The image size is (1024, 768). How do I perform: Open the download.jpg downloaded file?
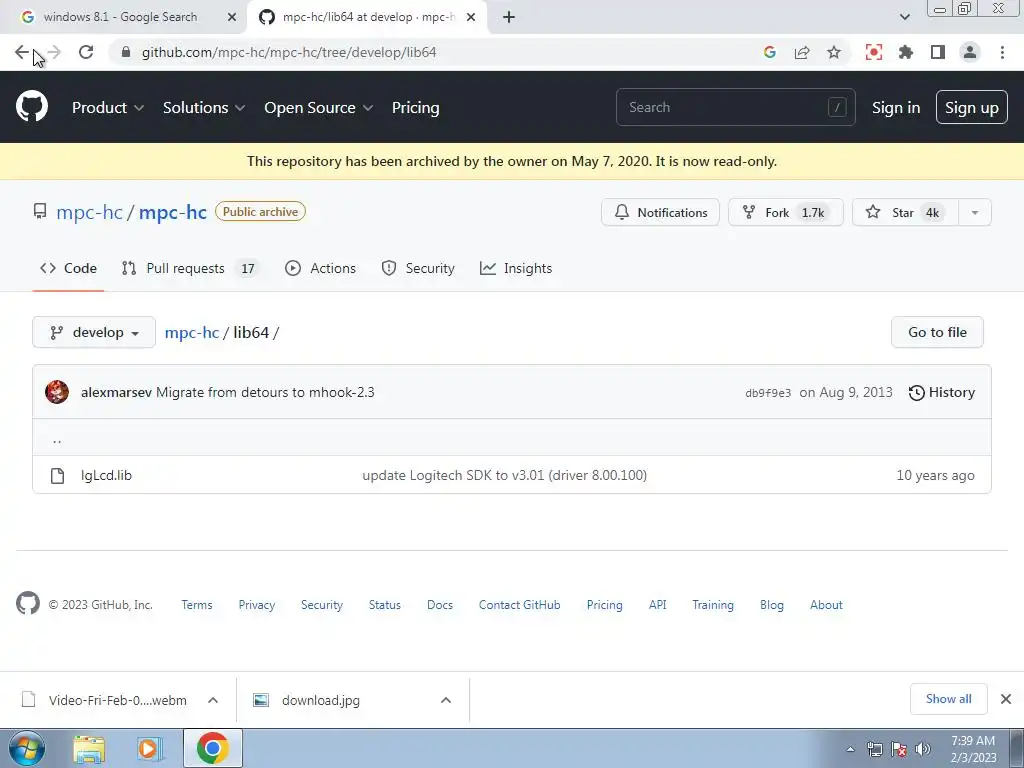(x=321, y=700)
